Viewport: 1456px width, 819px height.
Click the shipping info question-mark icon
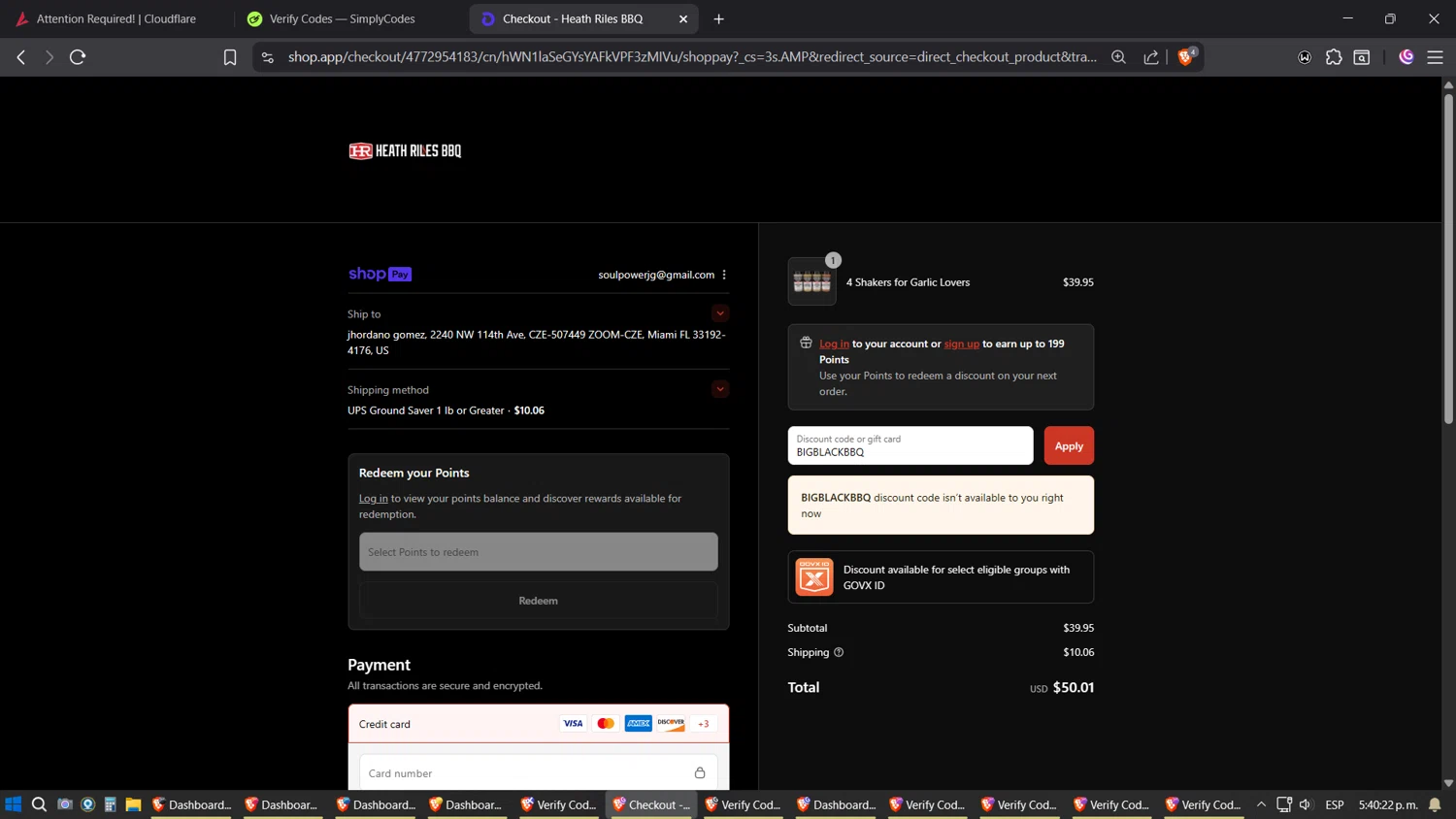point(839,652)
